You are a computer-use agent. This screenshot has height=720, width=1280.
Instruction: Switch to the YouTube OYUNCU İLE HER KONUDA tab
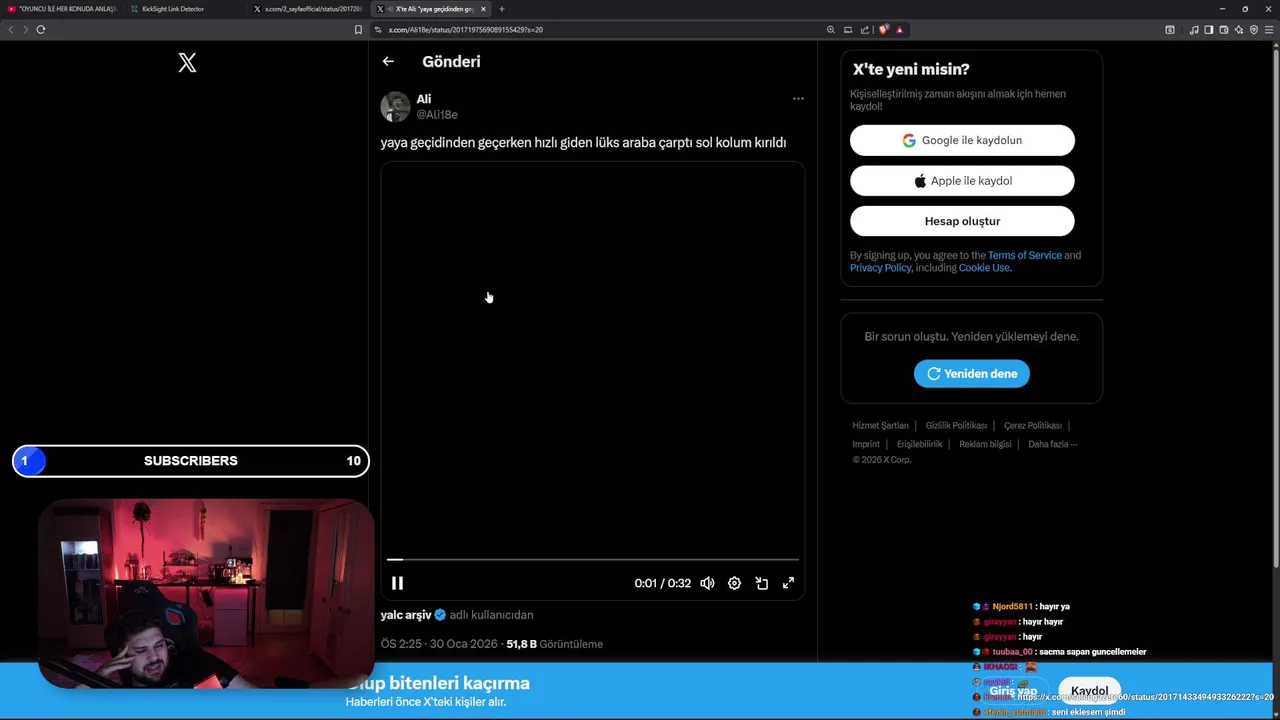tap(62, 9)
